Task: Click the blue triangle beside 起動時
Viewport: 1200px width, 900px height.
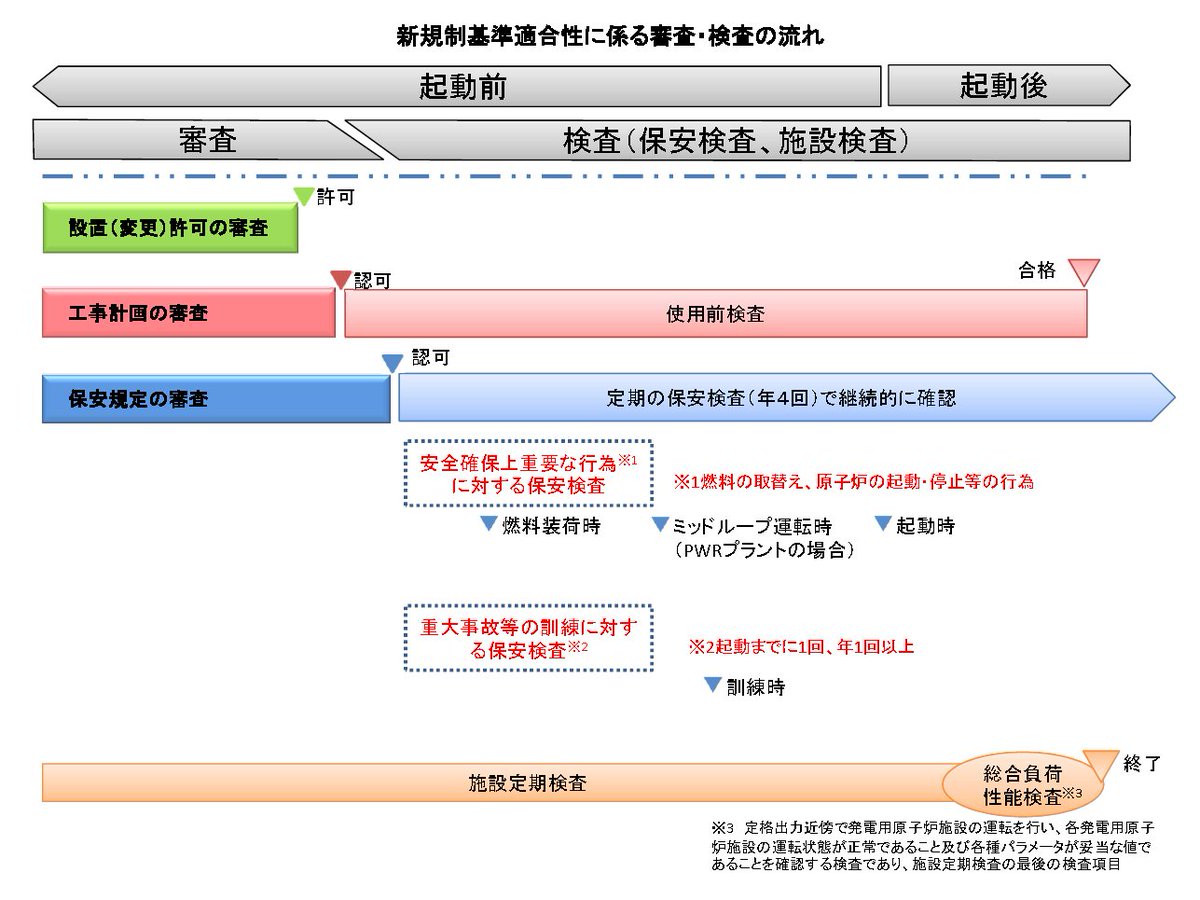Action: pos(883,523)
